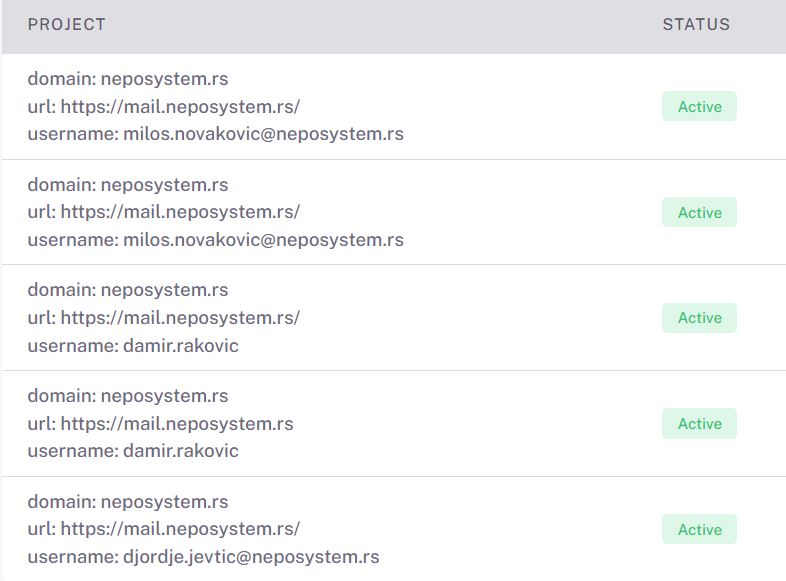Click Active badge beside url https://mail.neposystem.rs without slash

click(699, 424)
